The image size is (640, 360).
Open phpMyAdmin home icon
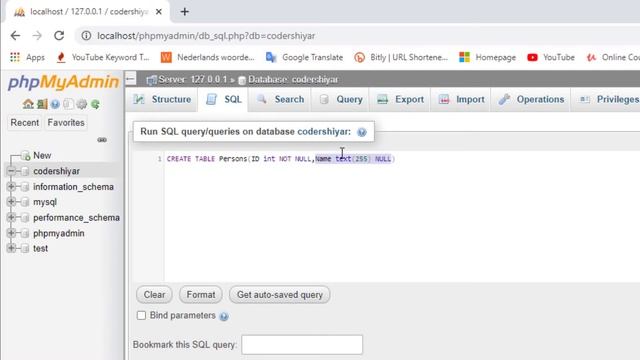(x=28, y=104)
